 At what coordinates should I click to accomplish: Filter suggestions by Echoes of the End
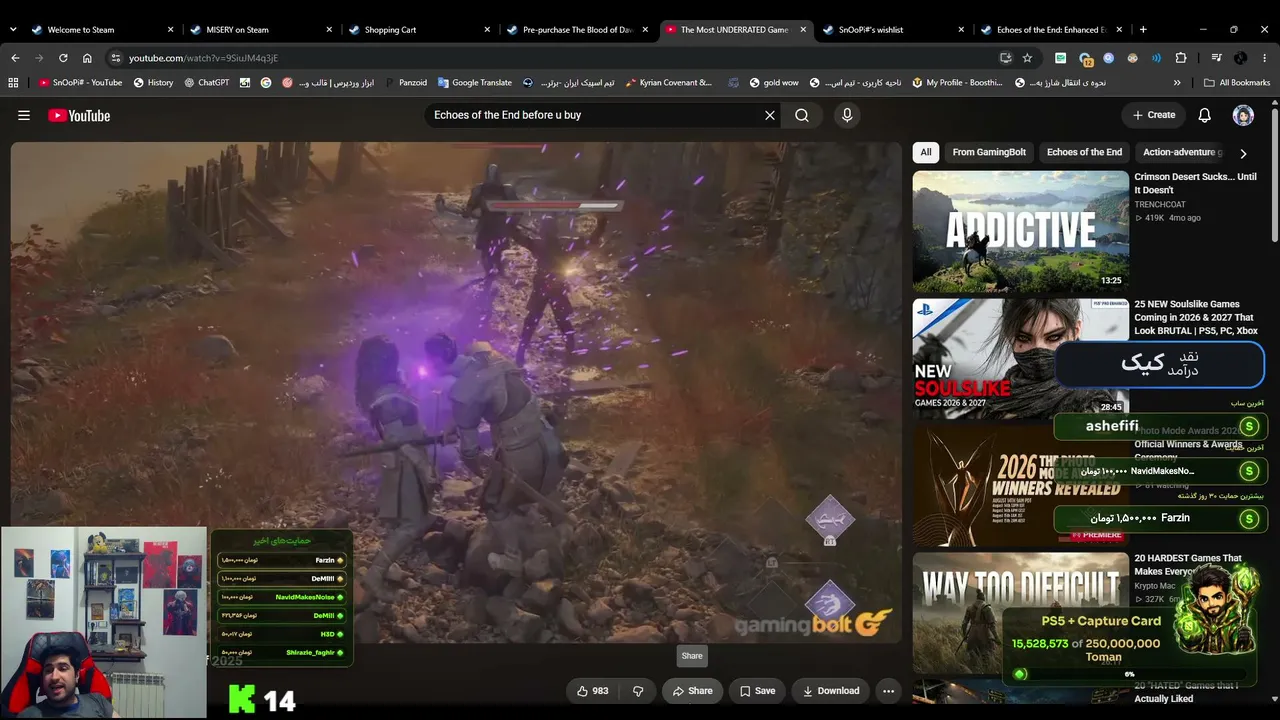1084,153
